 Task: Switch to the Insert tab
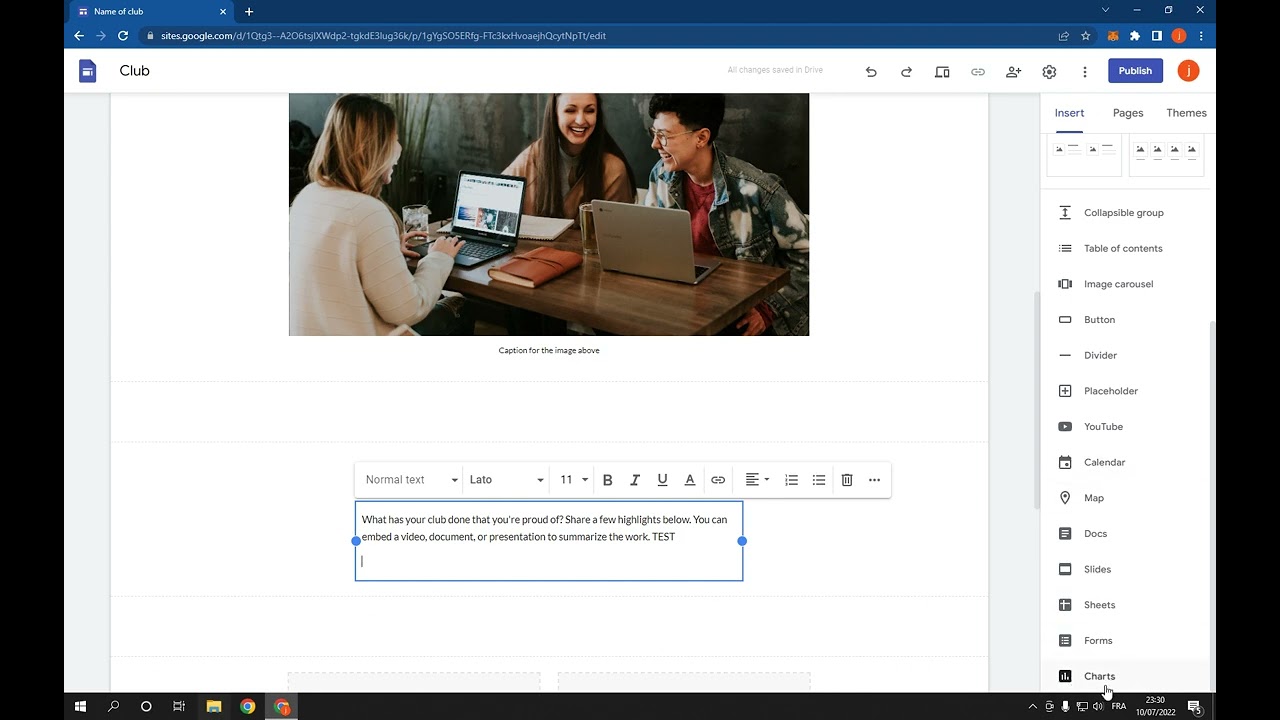coord(1069,113)
